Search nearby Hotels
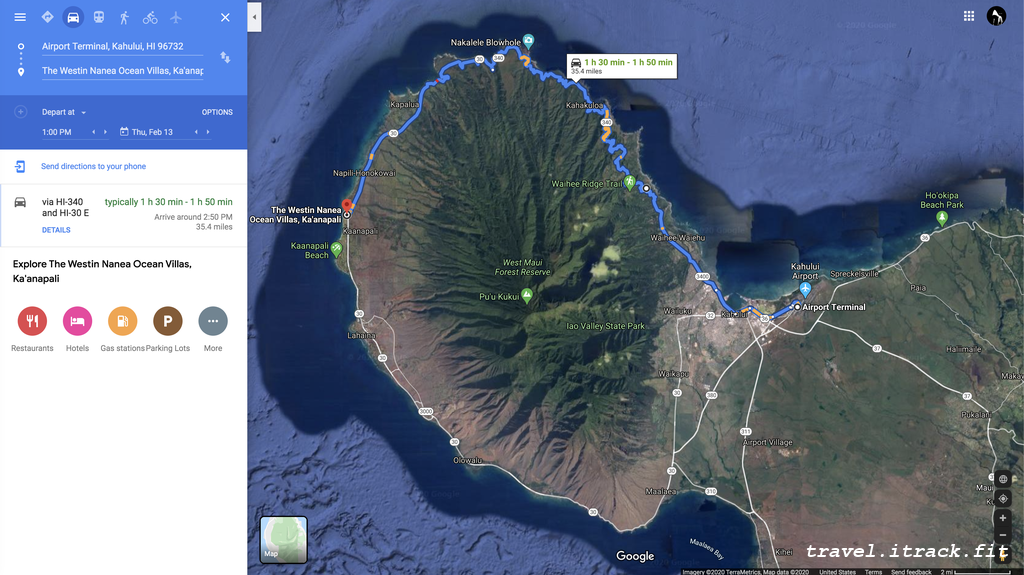The image size is (1024, 575). (x=77, y=321)
